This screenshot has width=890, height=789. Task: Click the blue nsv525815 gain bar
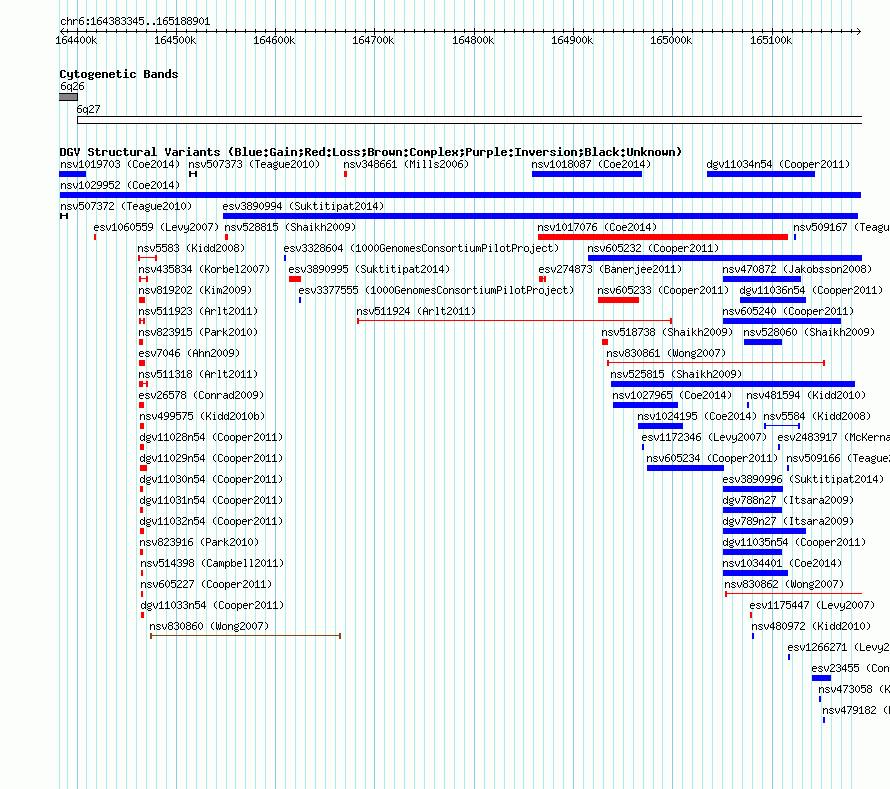[x=733, y=384]
